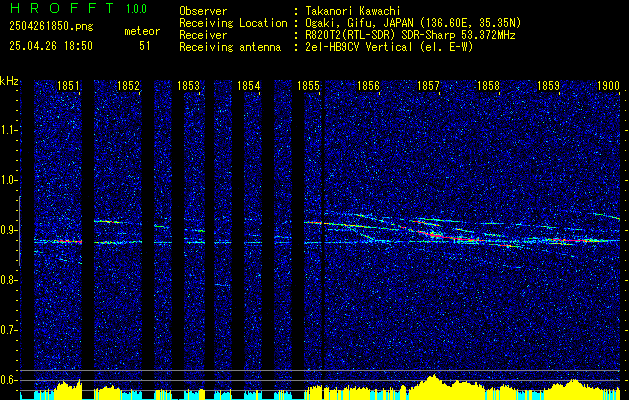The width and height of the screenshot is (629, 400).
Task: Click the 1851 time marker
Action: (x=68, y=86)
